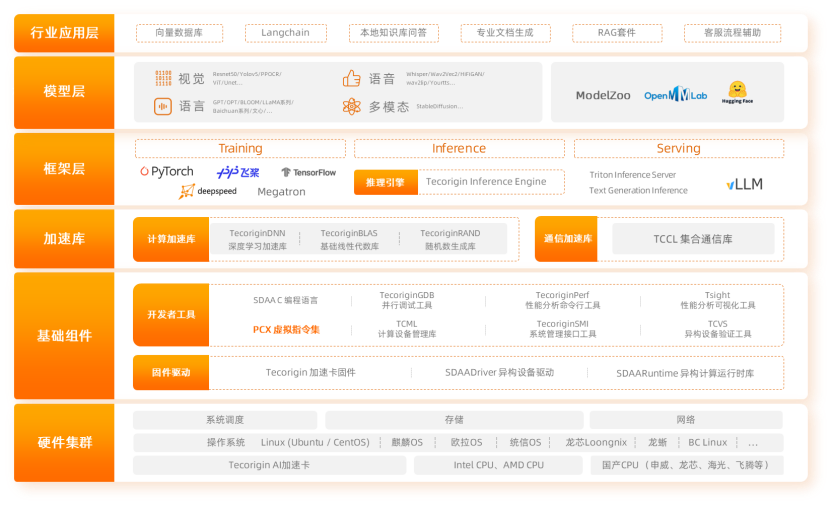Click the PyTorch logo
This screenshot has height=506, width=832.
pyautogui.click(x=167, y=171)
